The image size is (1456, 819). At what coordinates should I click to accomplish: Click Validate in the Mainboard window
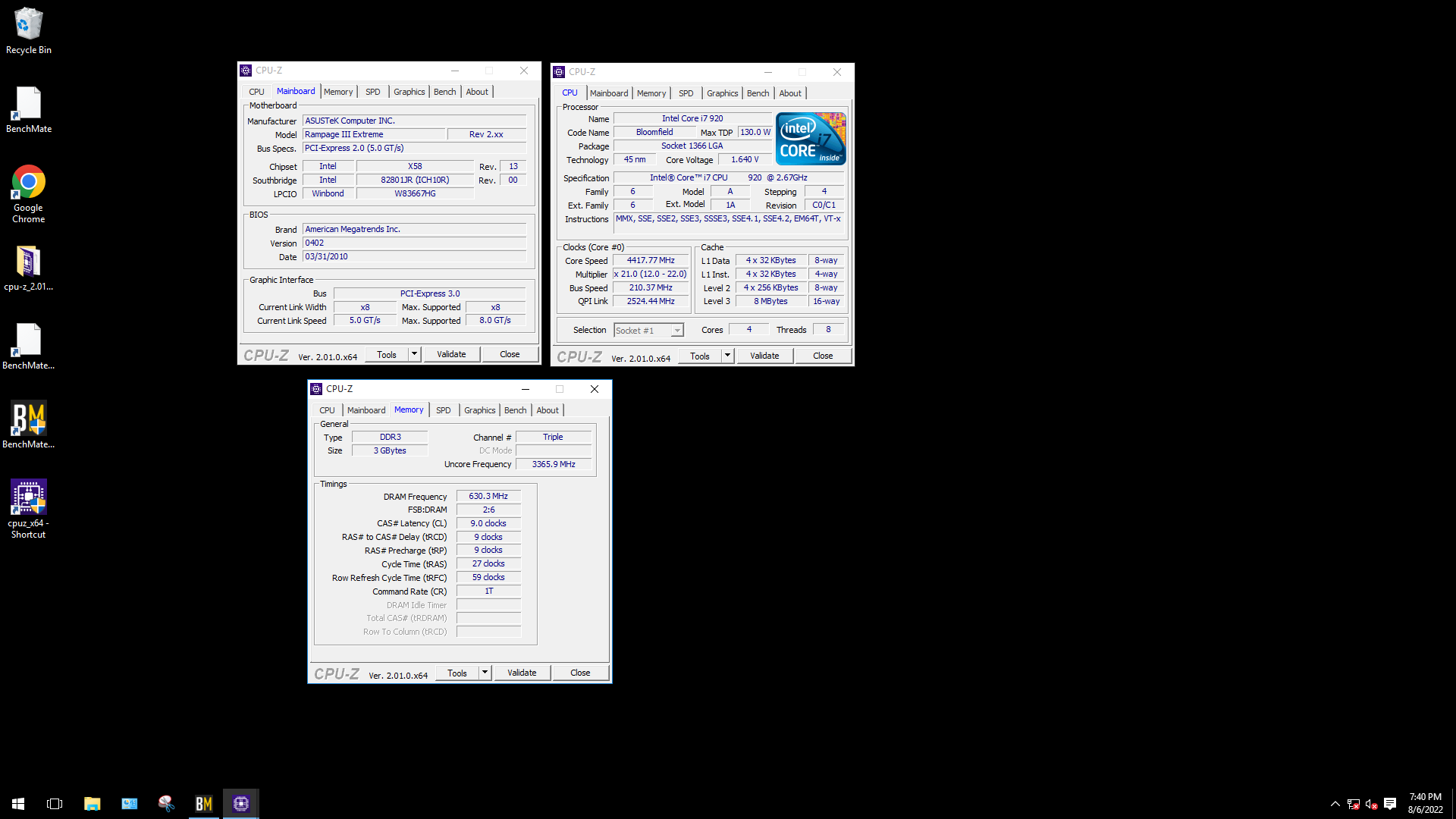point(451,354)
